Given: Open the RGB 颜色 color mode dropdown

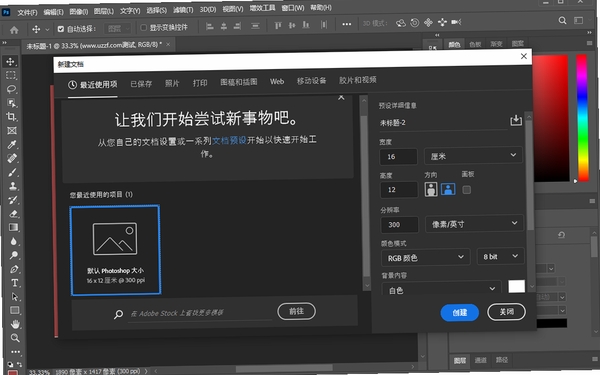Looking at the screenshot, I should 426,258.
